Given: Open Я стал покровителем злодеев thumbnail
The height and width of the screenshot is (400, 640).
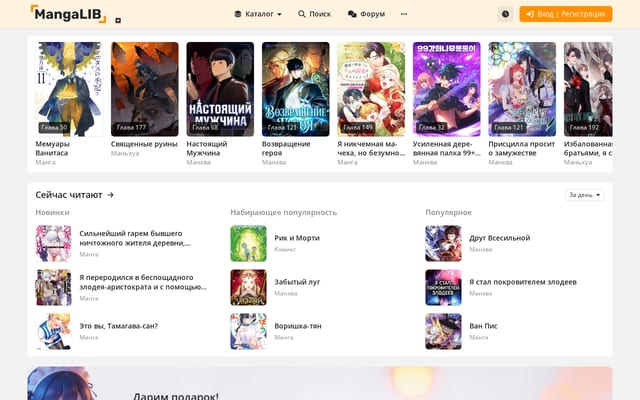Looking at the screenshot, I should [x=443, y=287].
